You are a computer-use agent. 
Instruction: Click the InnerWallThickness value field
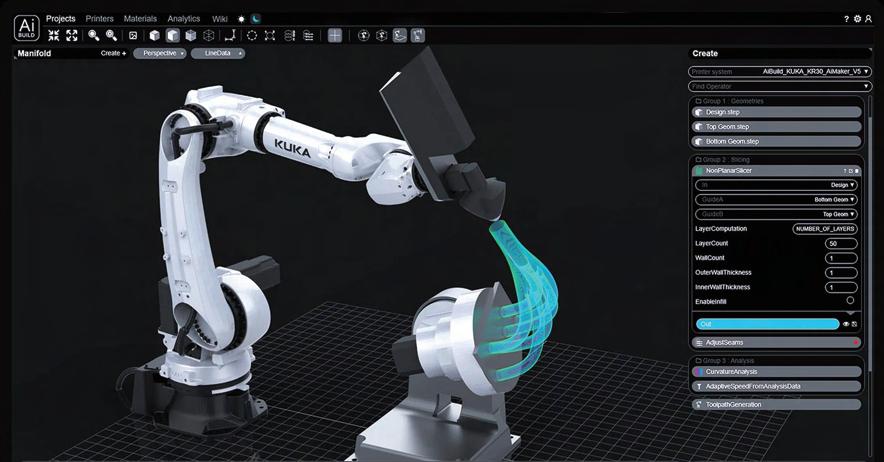click(841, 288)
